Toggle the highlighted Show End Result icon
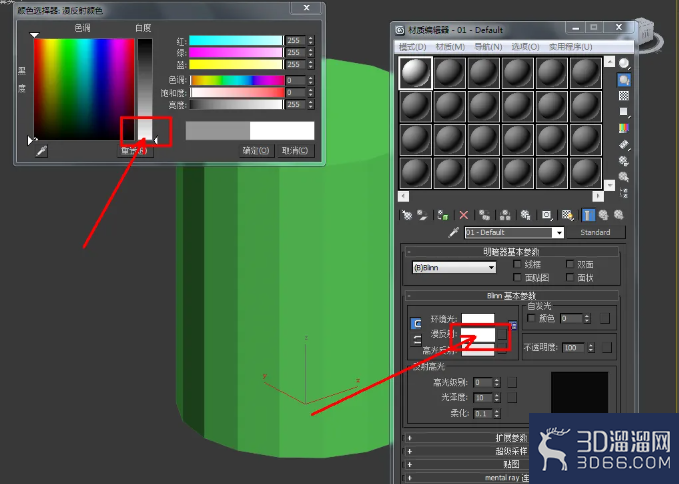The height and width of the screenshot is (484, 679). (x=588, y=215)
